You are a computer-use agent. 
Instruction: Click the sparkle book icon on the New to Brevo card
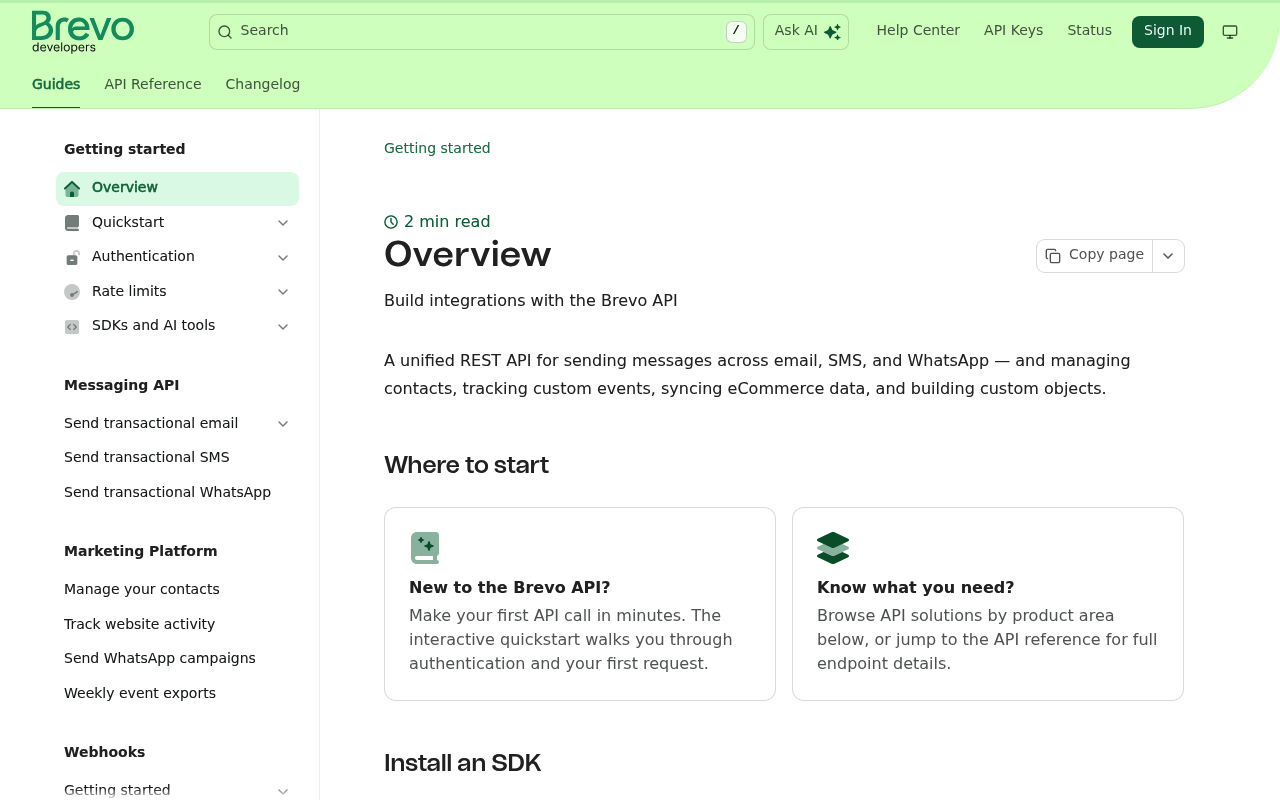(x=425, y=548)
